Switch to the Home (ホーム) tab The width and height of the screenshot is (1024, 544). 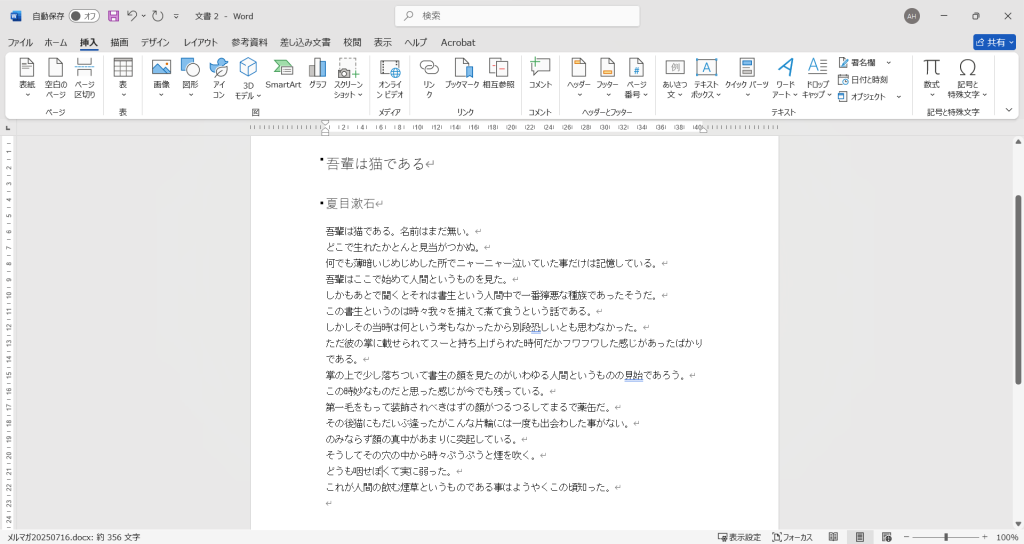click(56, 42)
